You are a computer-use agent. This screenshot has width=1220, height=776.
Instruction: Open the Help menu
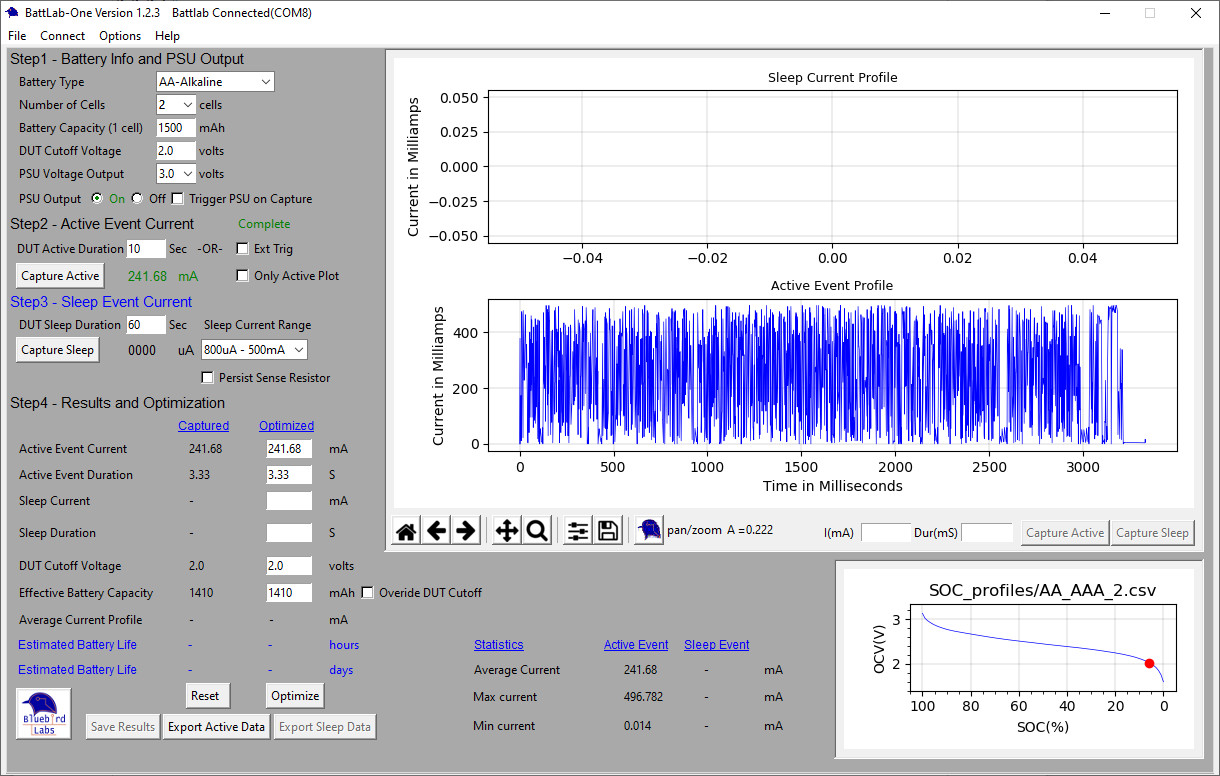(x=168, y=36)
